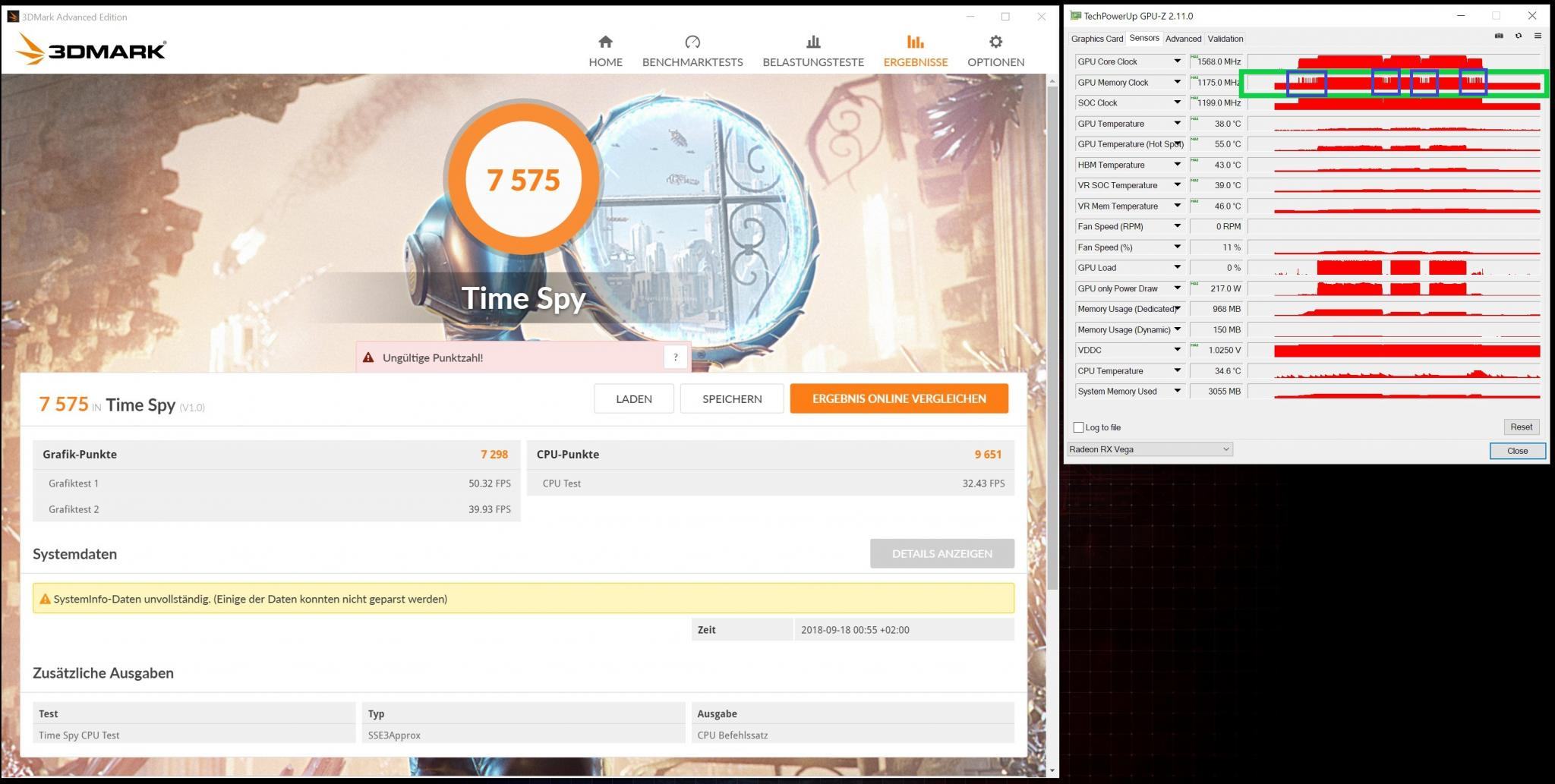Open GPU Temperature sensor dropdown
The width and height of the screenshot is (1555, 784).
pos(1177,124)
